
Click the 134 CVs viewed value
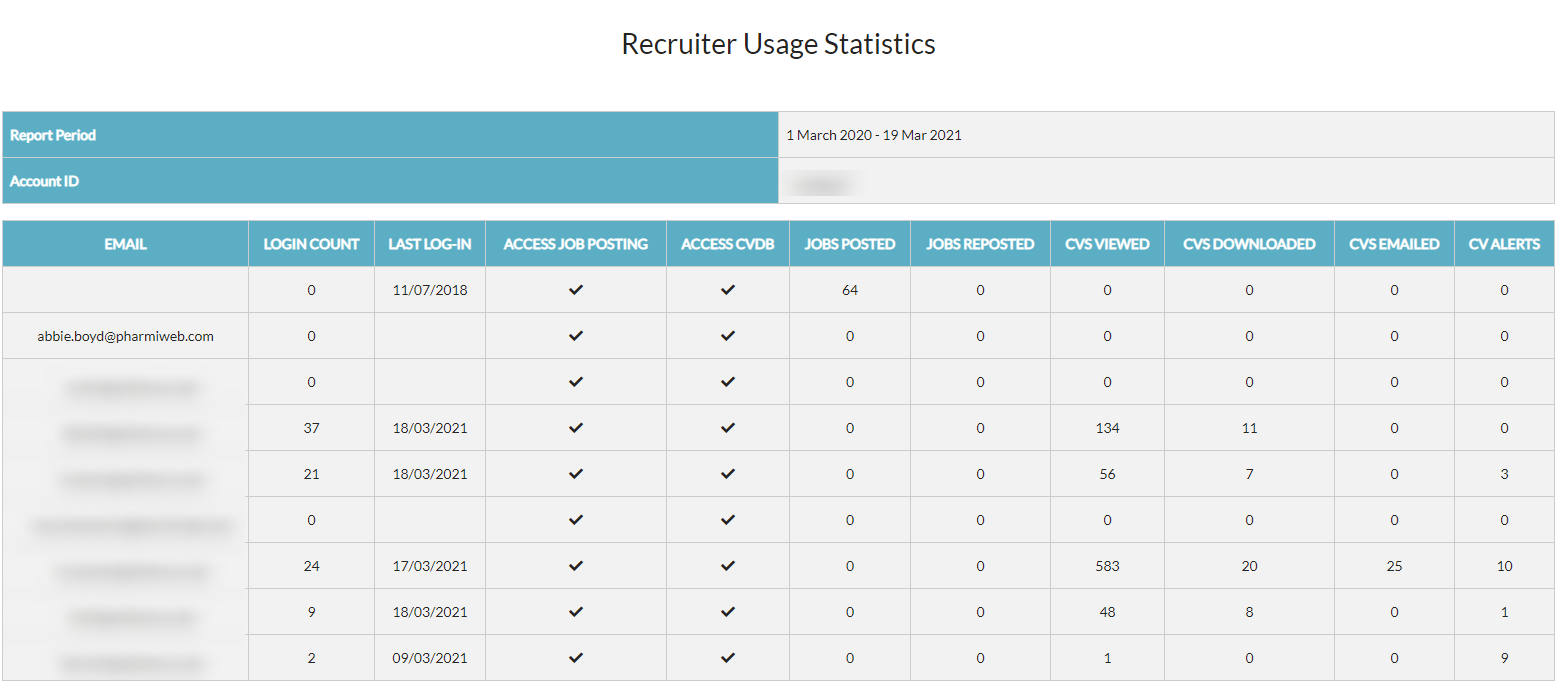(x=1107, y=428)
